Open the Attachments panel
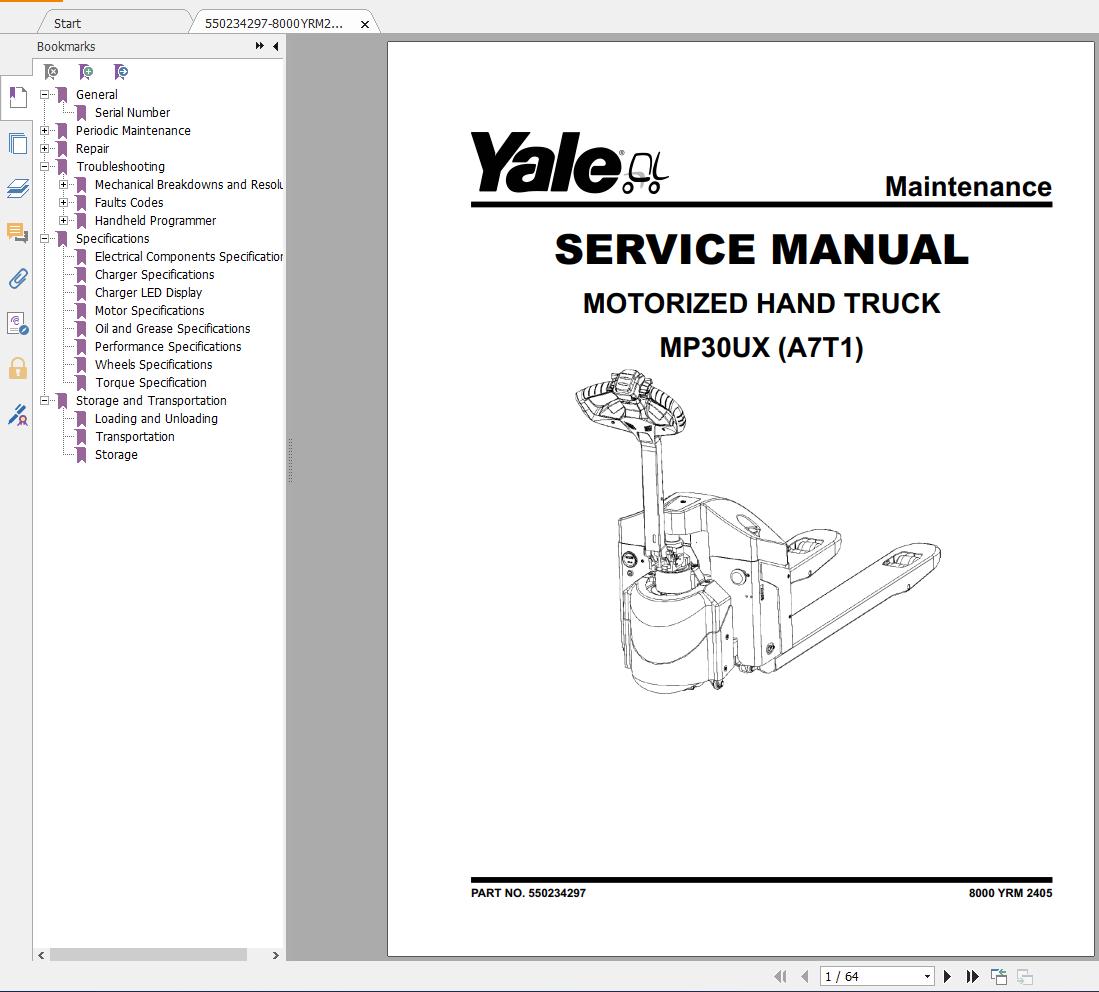This screenshot has height=992, width=1099. click(17, 279)
